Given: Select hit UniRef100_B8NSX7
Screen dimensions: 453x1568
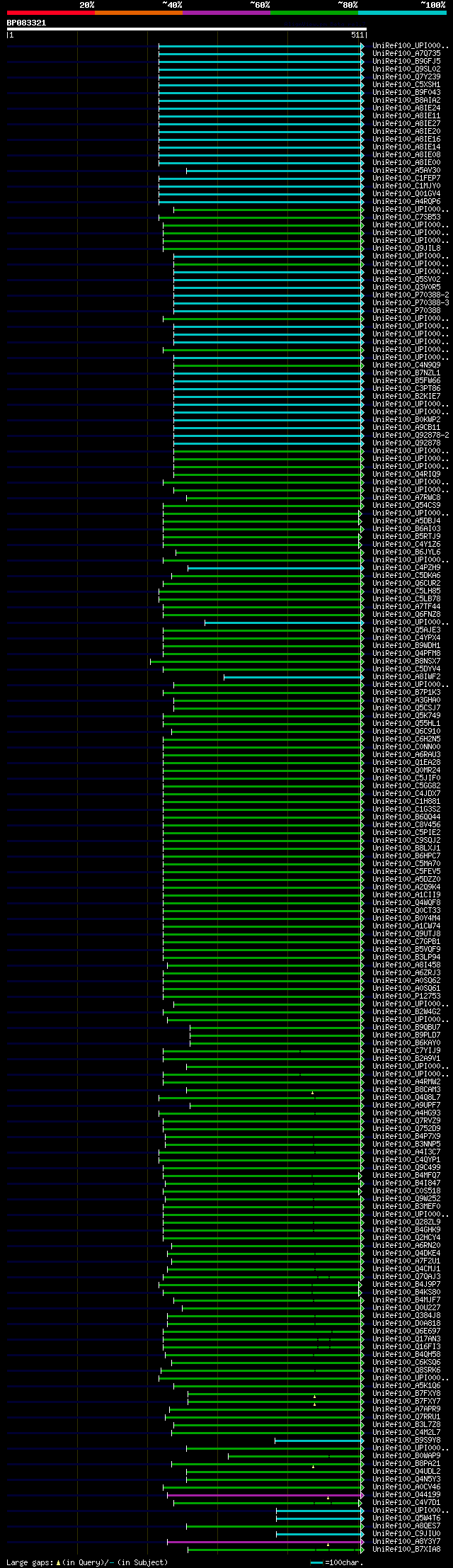Looking at the screenshot, I should tap(406, 661).
